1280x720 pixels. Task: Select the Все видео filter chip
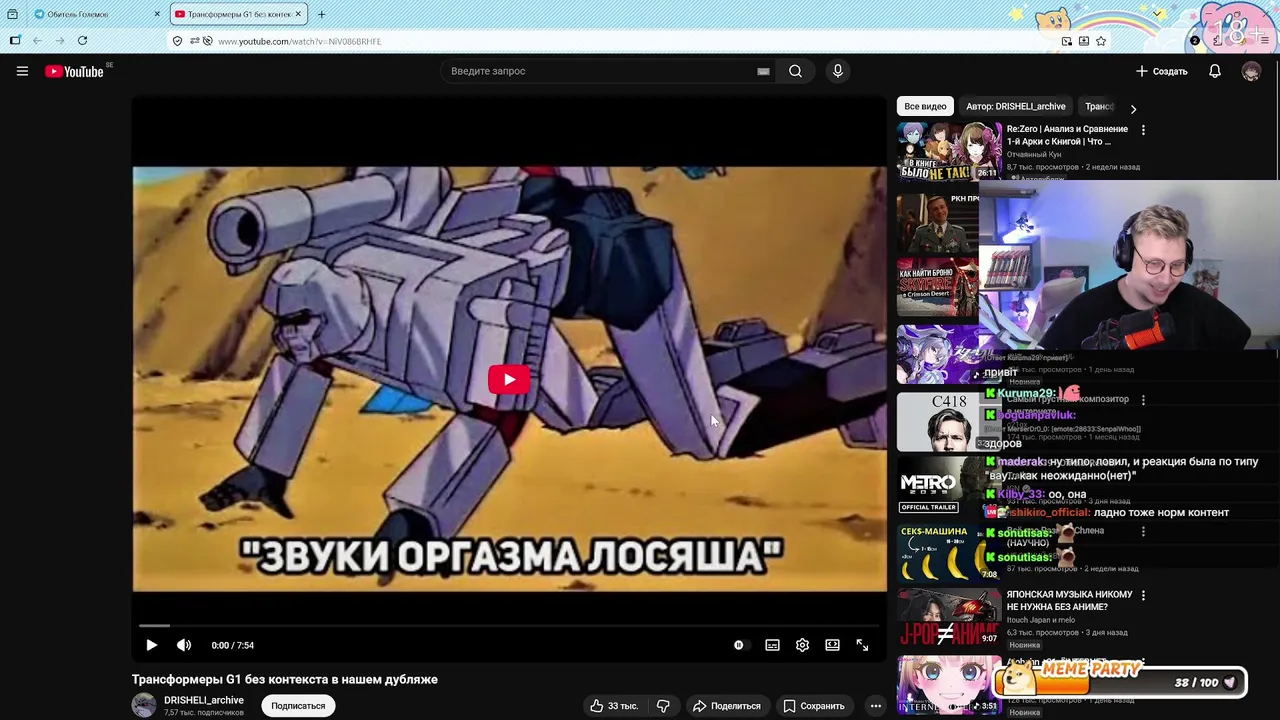(x=925, y=106)
